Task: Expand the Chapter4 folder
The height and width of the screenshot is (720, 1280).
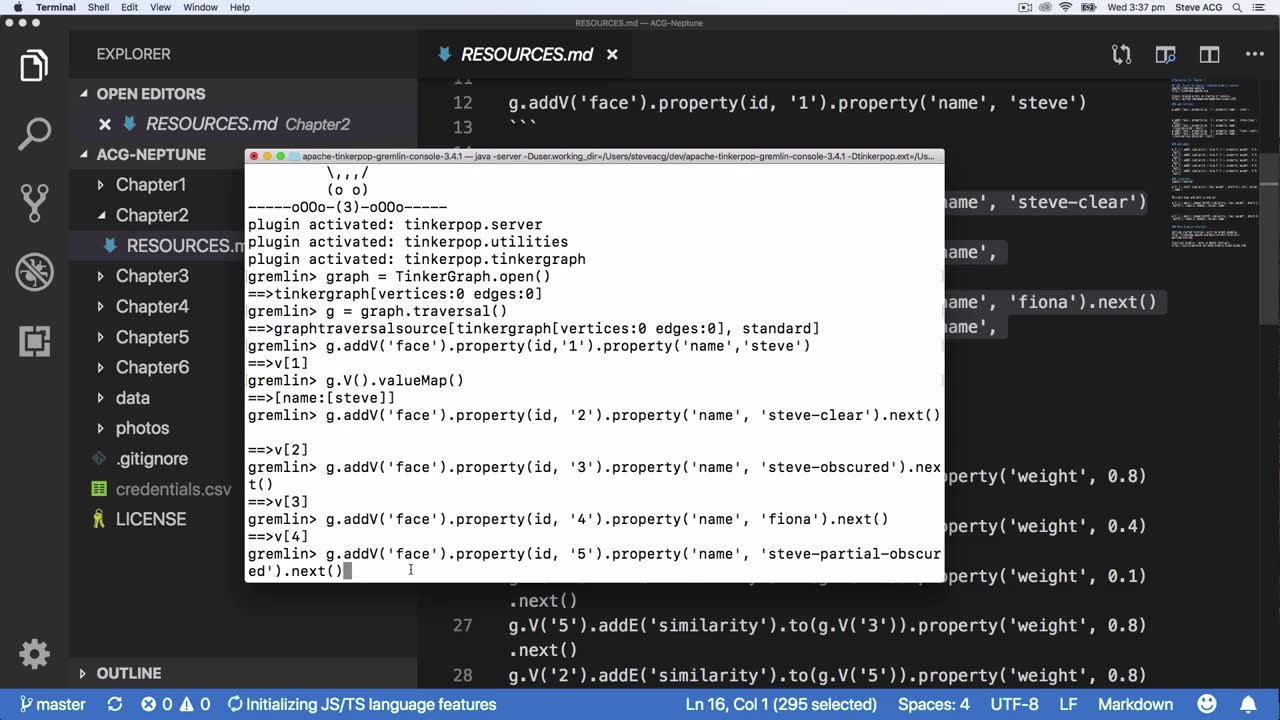Action: click(x=100, y=306)
